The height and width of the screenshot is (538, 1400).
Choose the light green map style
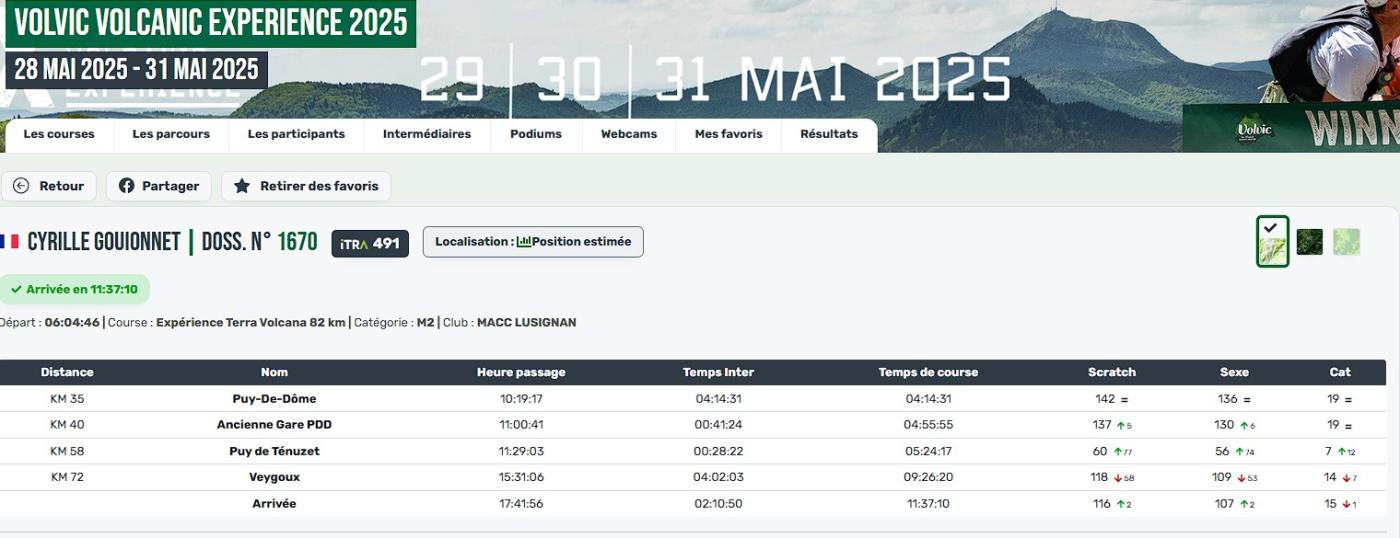1346,242
